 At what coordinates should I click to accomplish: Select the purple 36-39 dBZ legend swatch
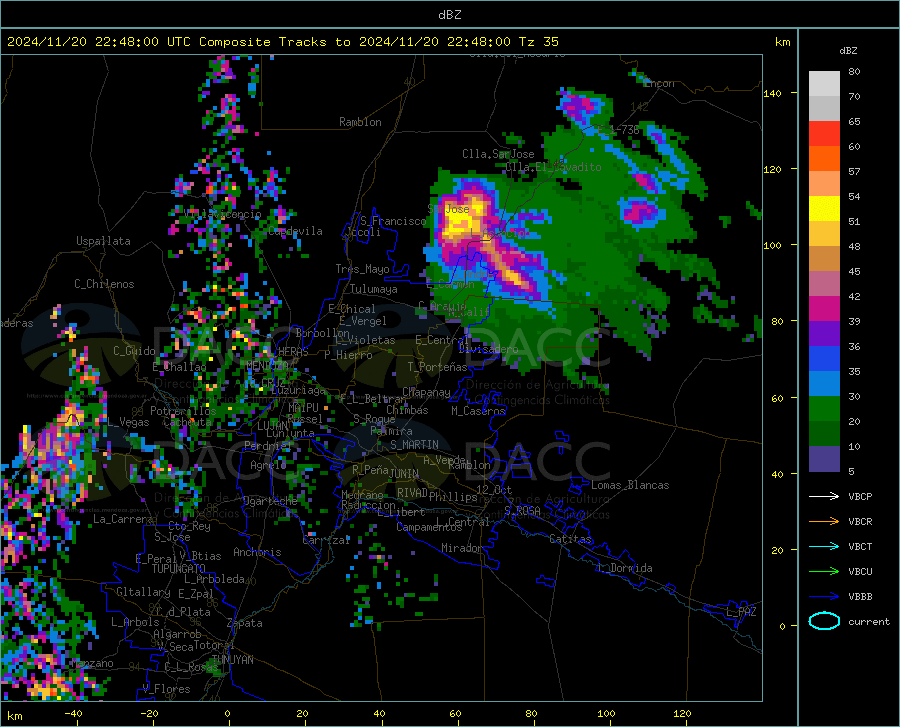click(x=824, y=334)
